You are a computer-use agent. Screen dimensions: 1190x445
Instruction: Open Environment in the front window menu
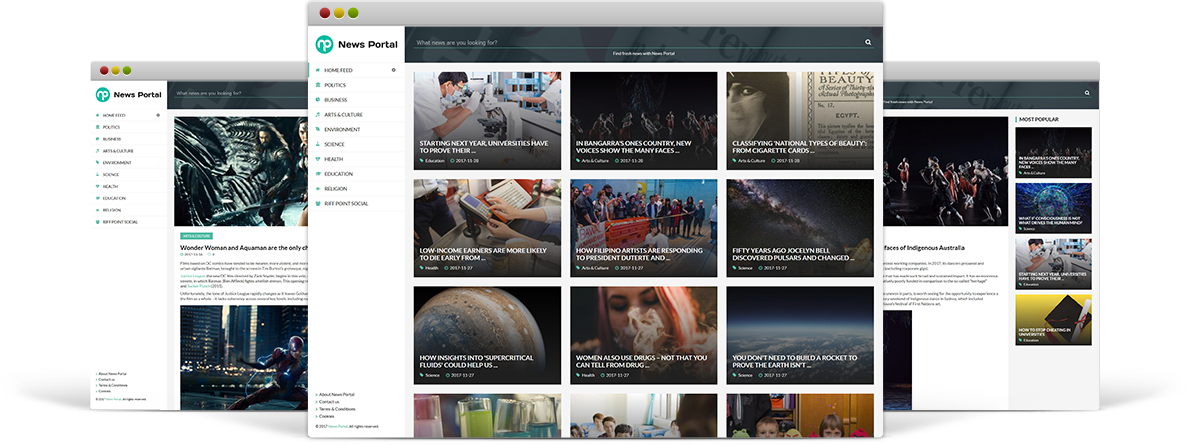[x=356, y=129]
